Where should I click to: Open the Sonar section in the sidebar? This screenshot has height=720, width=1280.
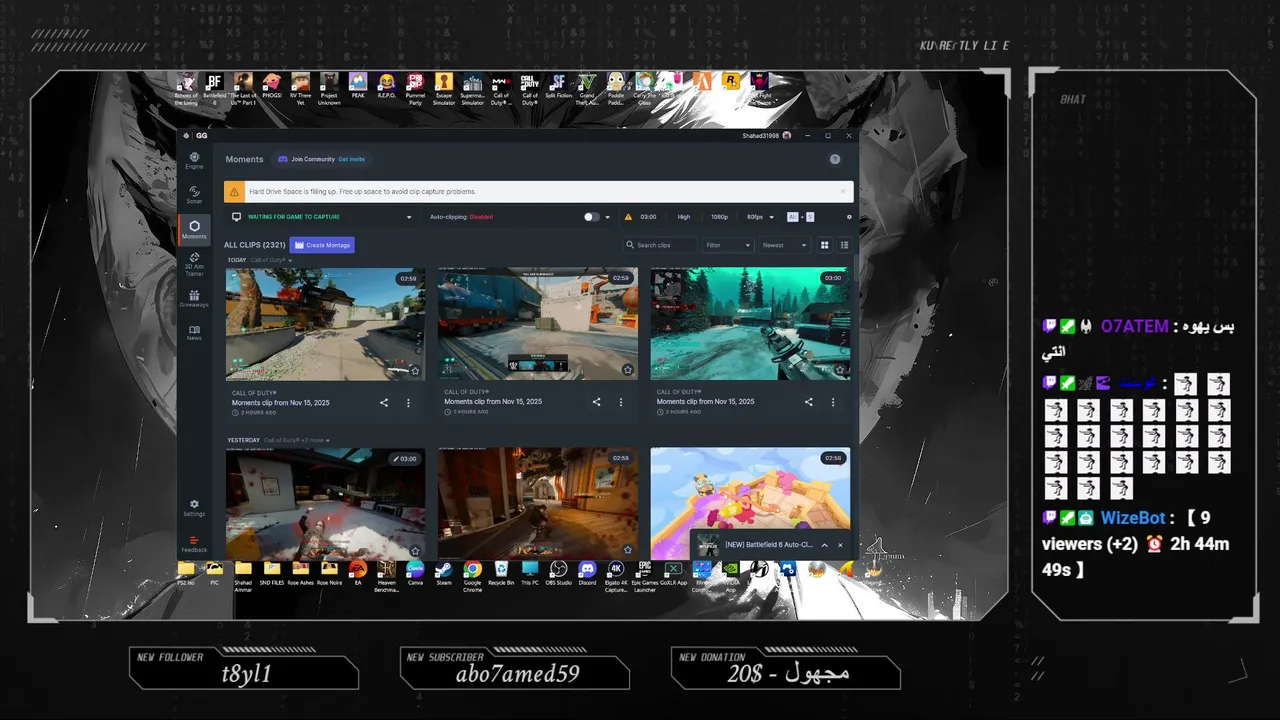coord(194,194)
